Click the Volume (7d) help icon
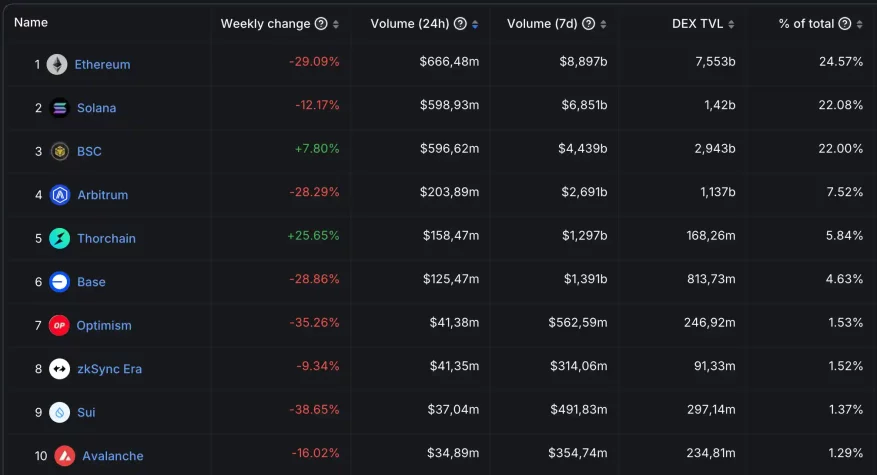The height and width of the screenshot is (475, 877). (x=589, y=24)
